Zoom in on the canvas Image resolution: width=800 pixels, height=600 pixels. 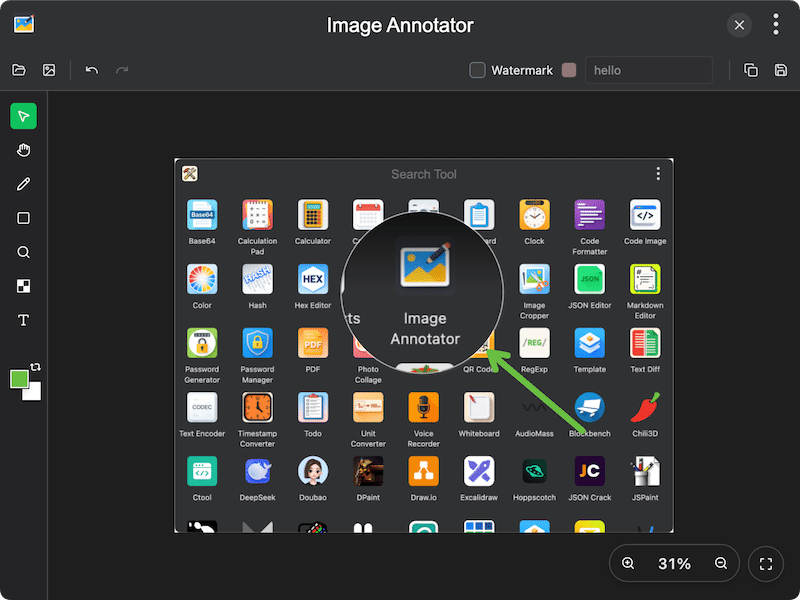(x=628, y=563)
